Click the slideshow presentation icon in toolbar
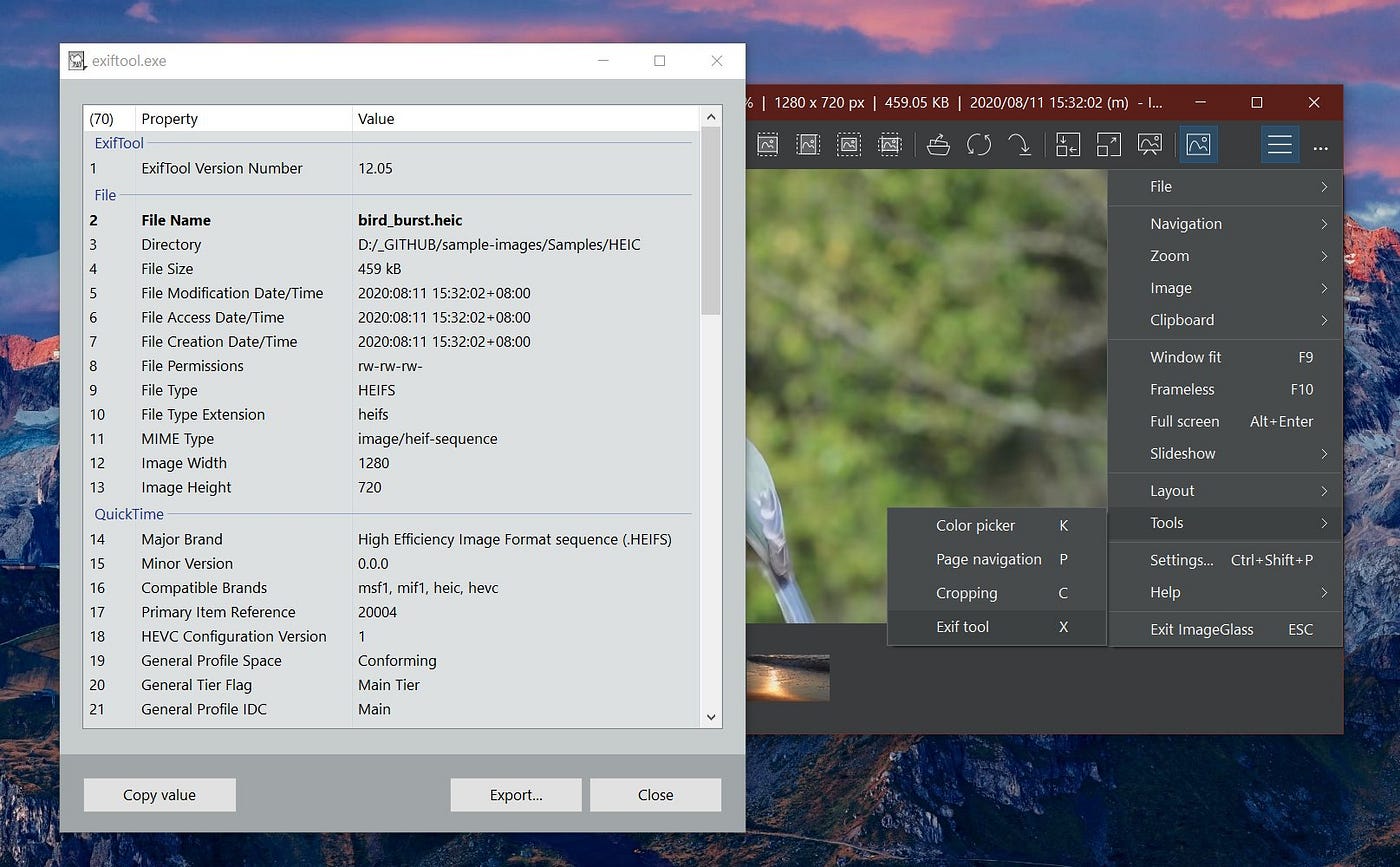The height and width of the screenshot is (867, 1400). (x=1150, y=145)
